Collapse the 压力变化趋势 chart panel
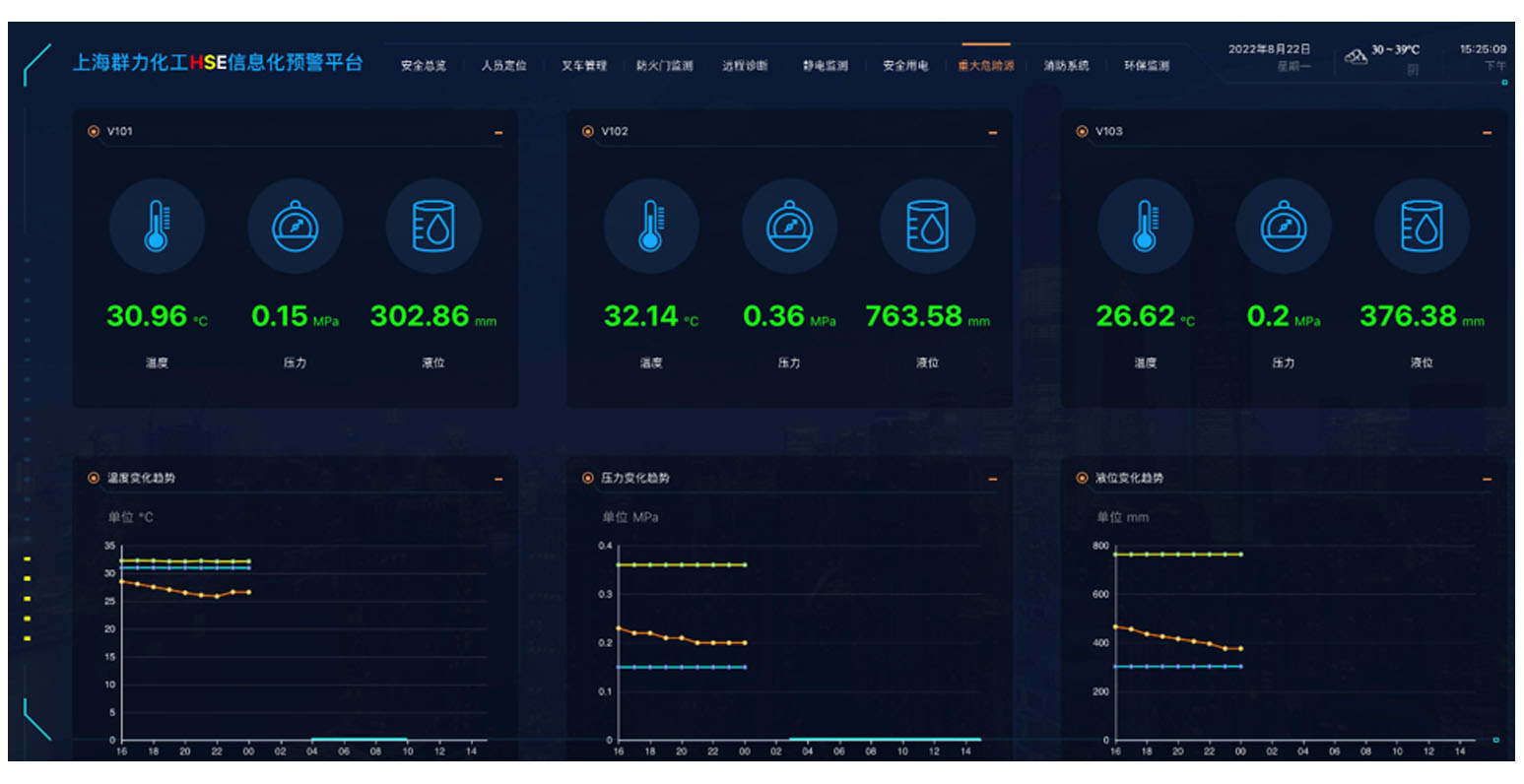This screenshot has height=784, width=1524. point(993,479)
